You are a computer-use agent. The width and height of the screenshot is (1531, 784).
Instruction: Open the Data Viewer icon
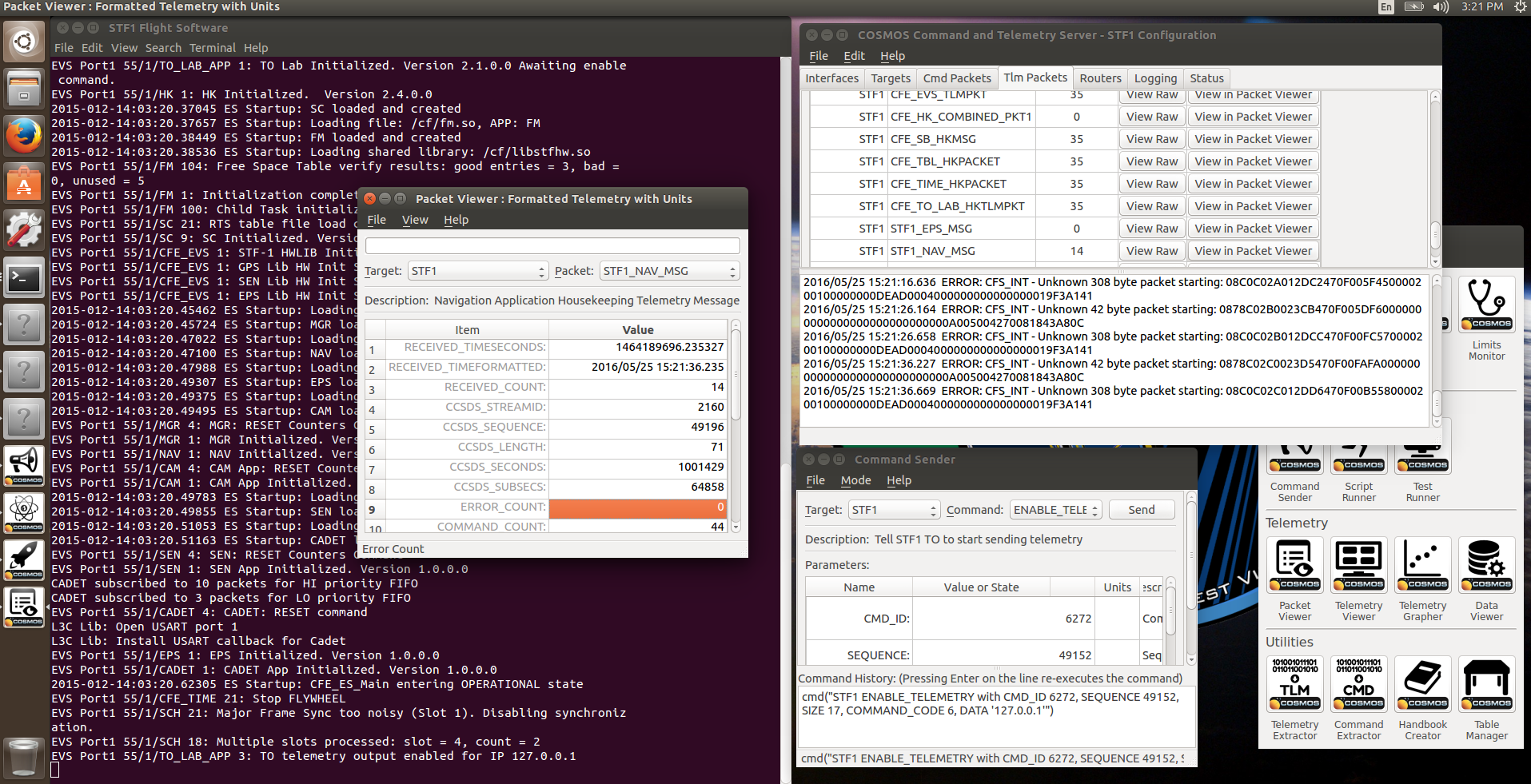tap(1486, 565)
